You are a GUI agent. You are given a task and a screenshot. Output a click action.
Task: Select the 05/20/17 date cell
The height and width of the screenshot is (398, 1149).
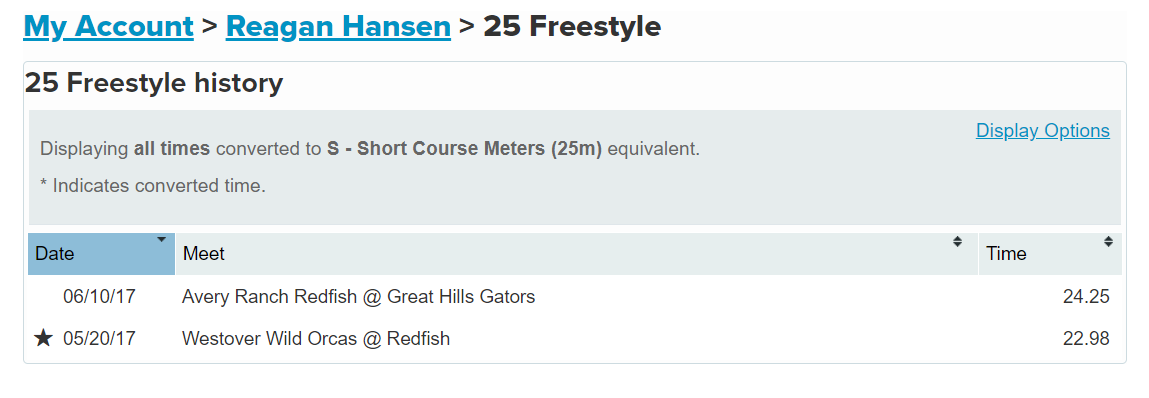pyautogui.click(x=99, y=339)
